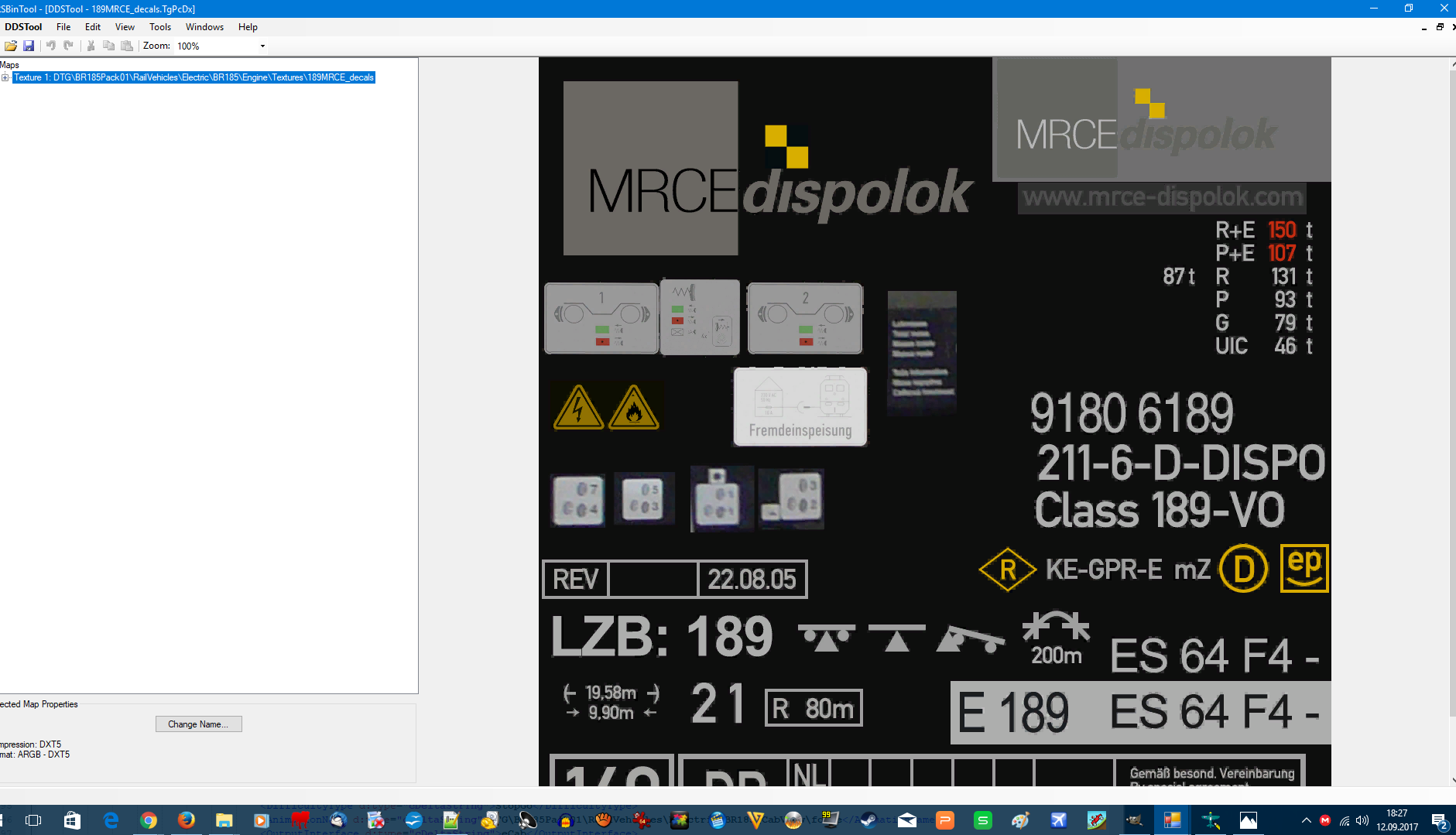Open the Wi-Fi network tray icon

(x=1345, y=820)
